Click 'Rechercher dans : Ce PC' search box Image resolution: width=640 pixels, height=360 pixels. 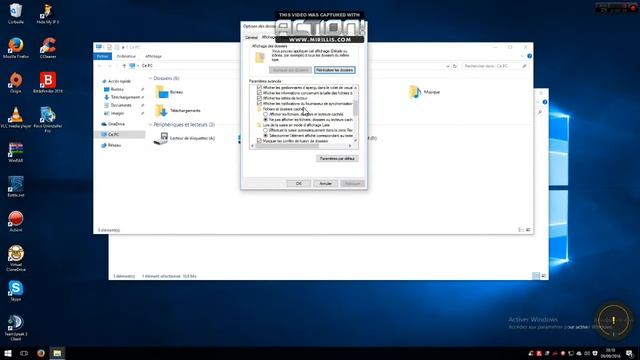(x=495, y=66)
